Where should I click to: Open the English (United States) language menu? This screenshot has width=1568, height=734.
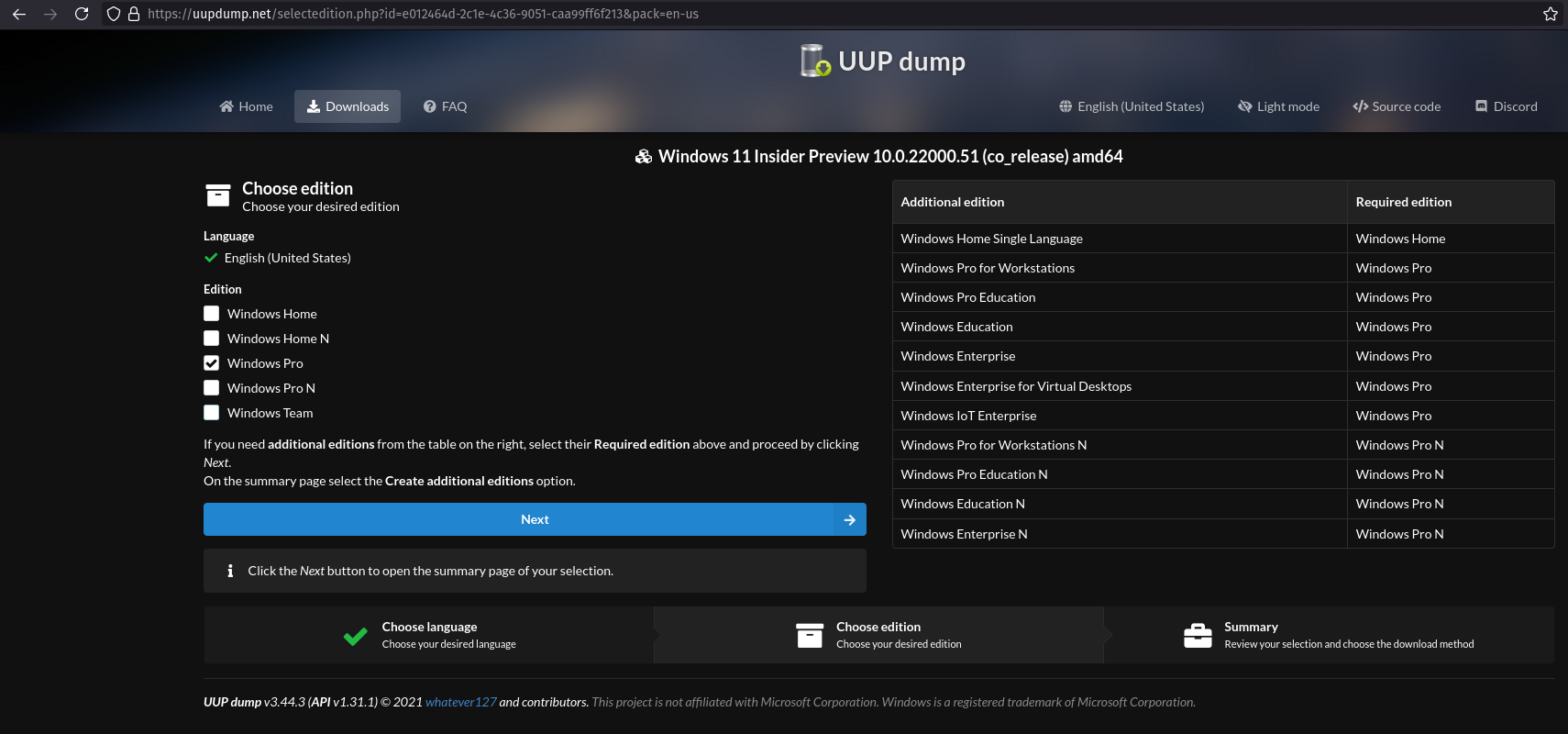pyautogui.click(x=1132, y=106)
